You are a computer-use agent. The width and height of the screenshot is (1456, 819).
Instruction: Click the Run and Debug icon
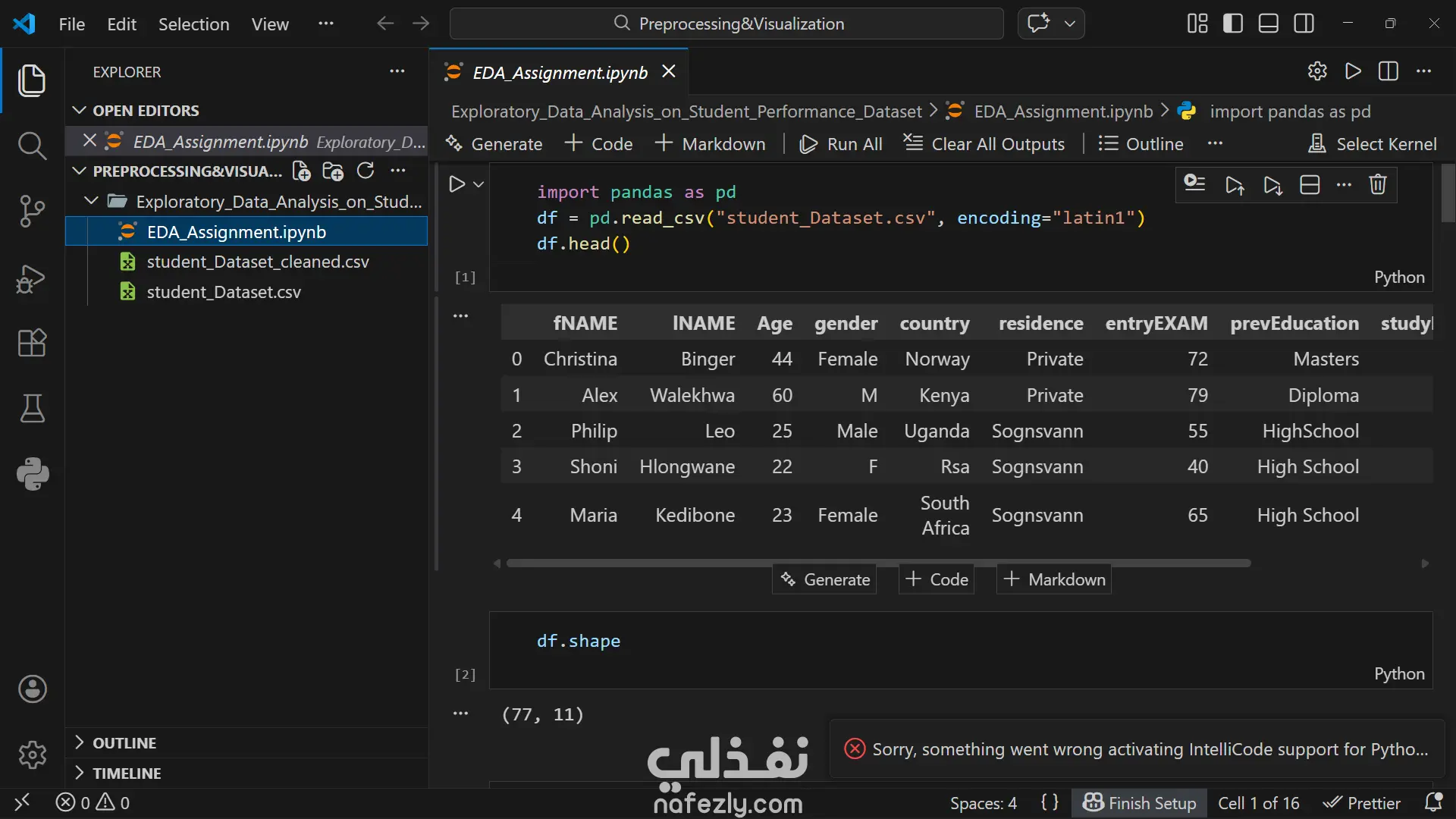pos(32,278)
